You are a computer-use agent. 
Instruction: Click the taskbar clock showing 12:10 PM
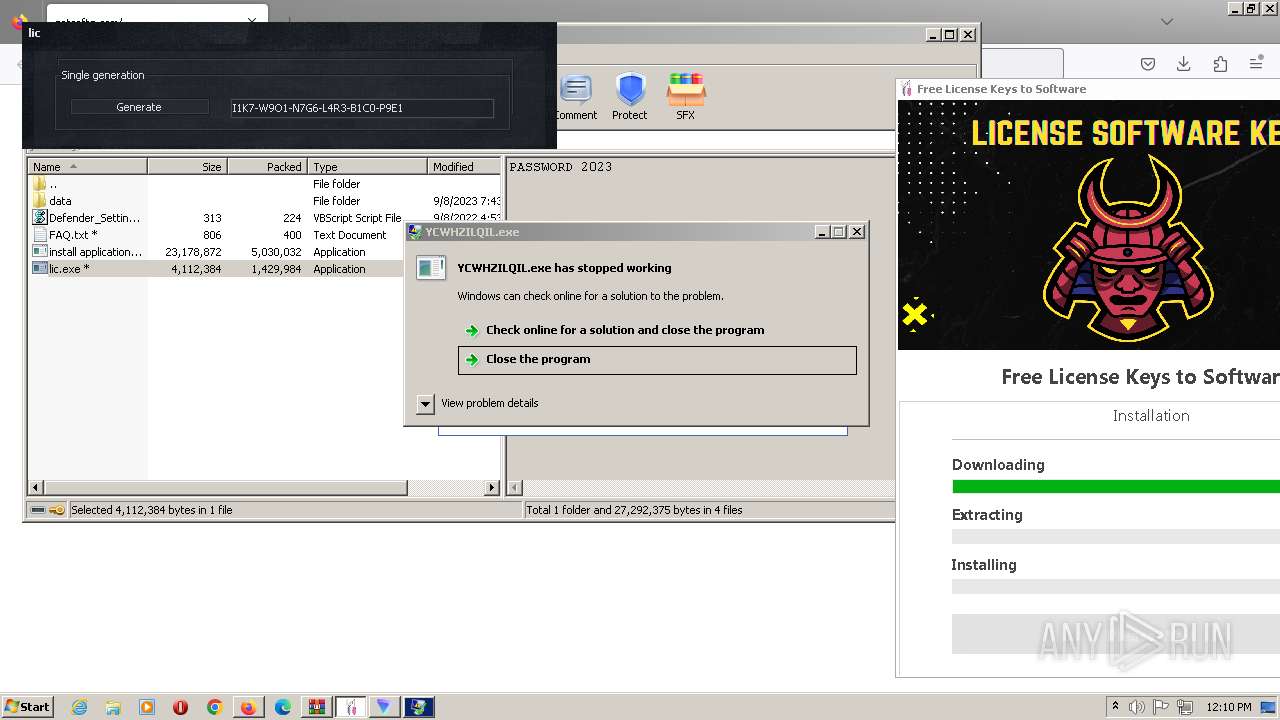pyautogui.click(x=1229, y=707)
